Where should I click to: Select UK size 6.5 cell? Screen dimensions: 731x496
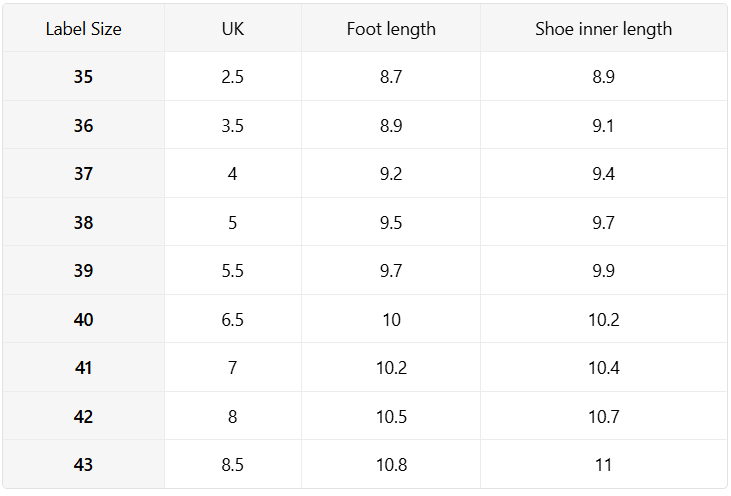coord(233,319)
